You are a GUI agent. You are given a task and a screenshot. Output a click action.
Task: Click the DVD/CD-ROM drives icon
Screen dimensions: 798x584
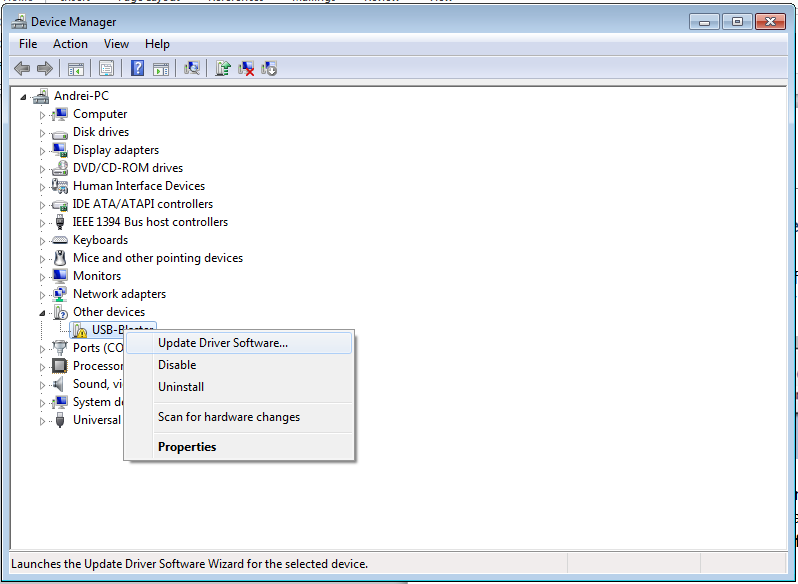click(x=60, y=168)
